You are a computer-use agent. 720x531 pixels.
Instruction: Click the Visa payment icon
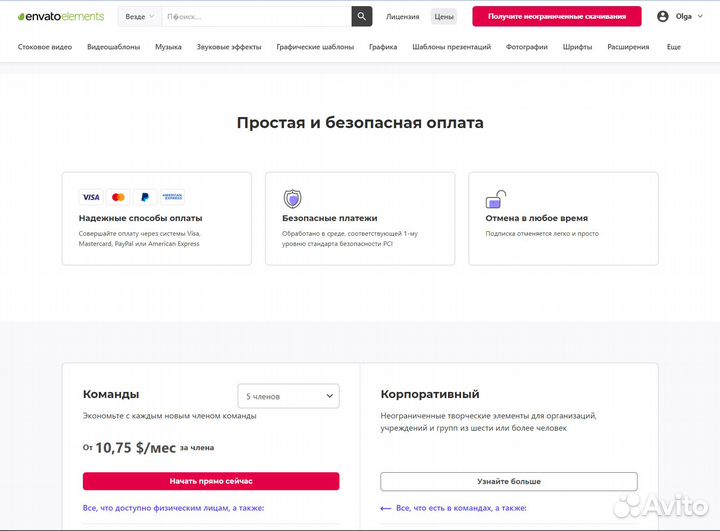tap(91, 197)
